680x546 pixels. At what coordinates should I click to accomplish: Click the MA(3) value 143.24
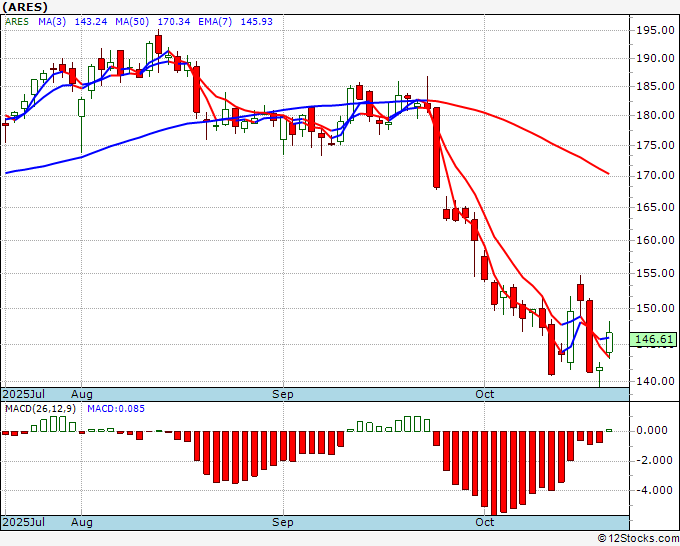91,22
